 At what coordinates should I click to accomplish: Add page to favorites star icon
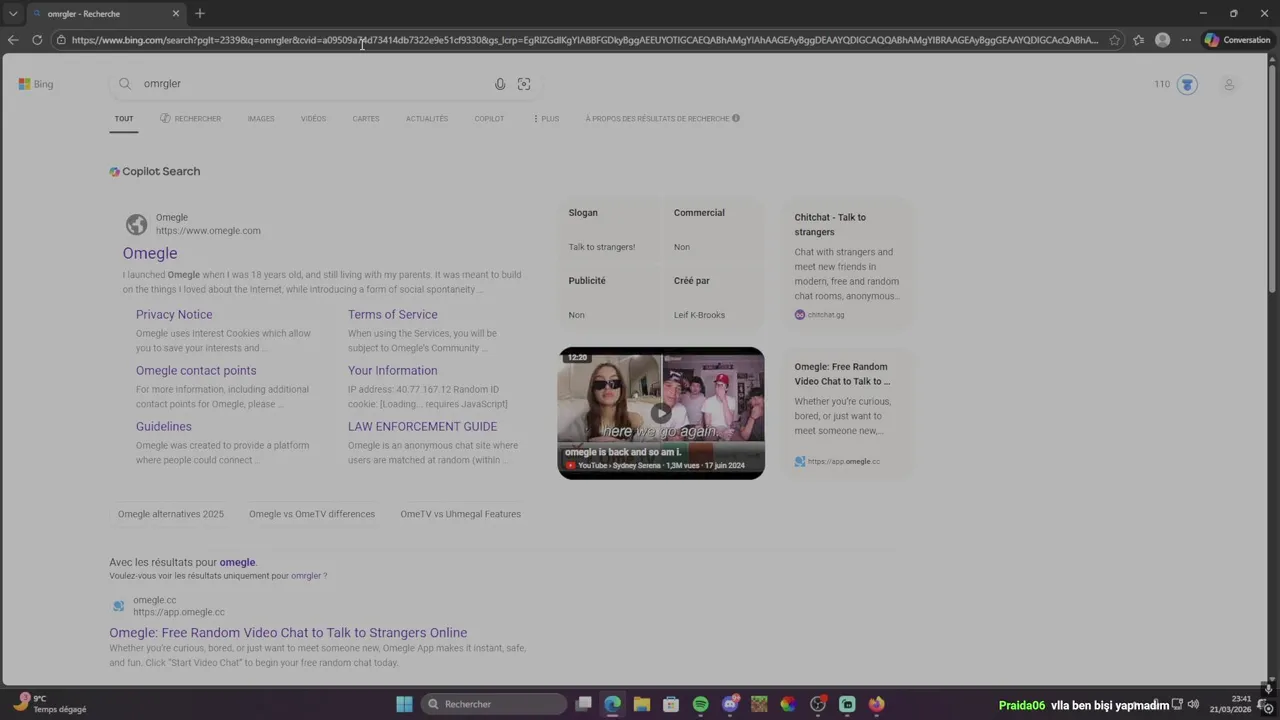pos(1115,40)
